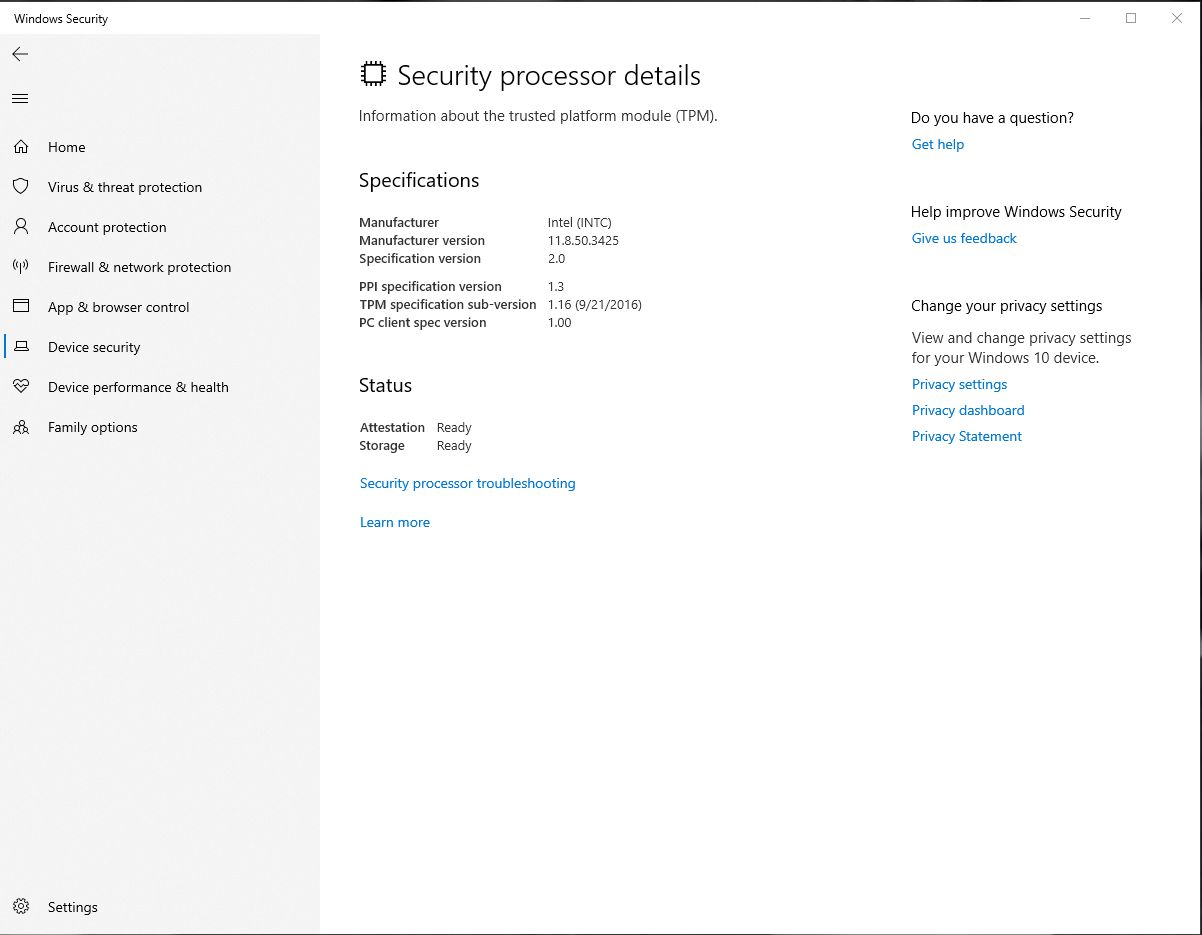Click the back arrow icon
1202x935 pixels.
(x=20, y=54)
